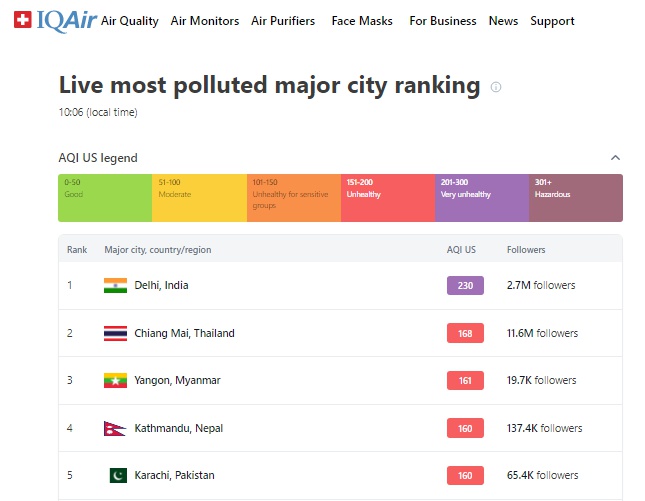Open the Support page
645x501 pixels.
pyautogui.click(x=552, y=21)
